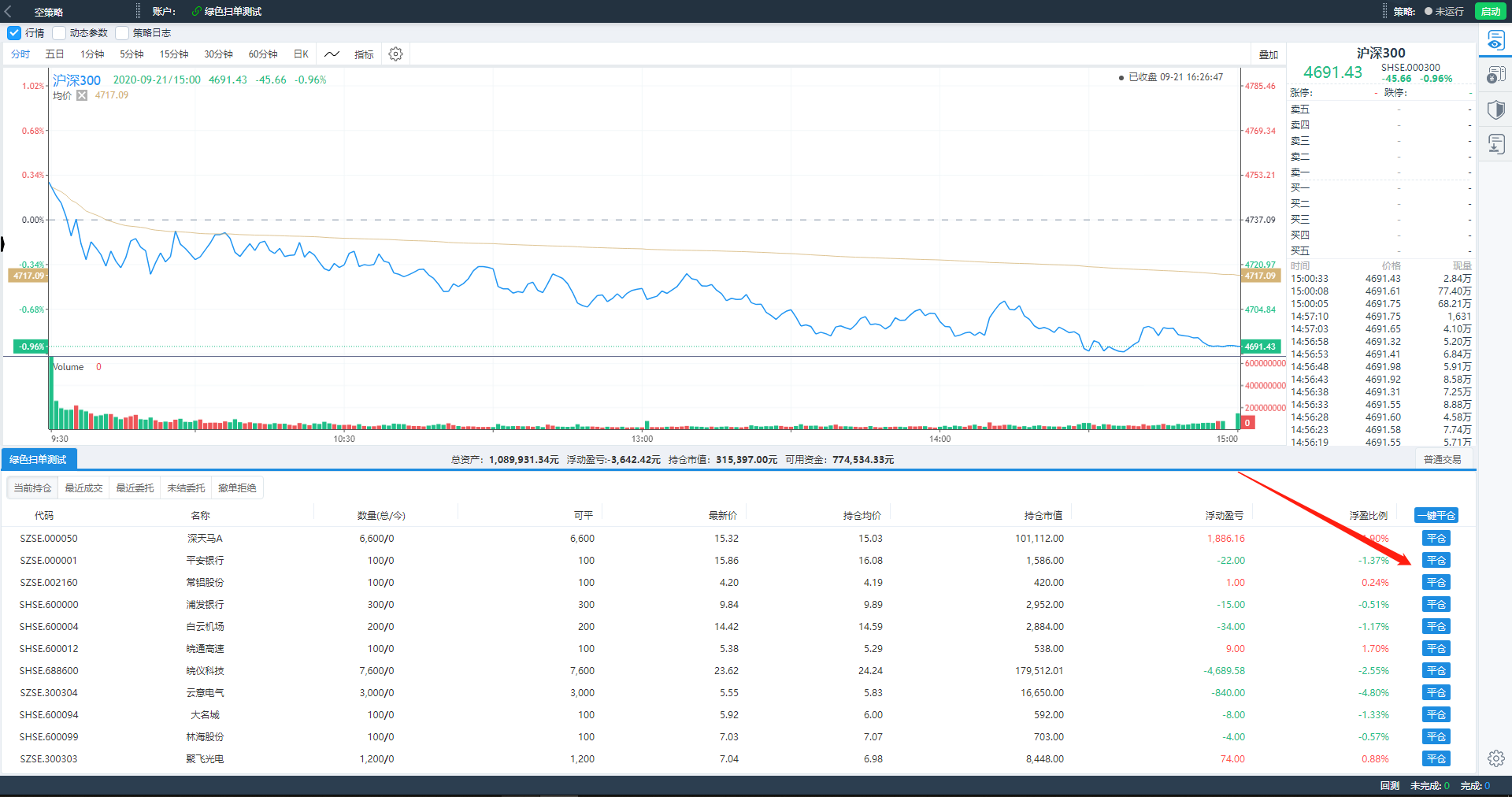Switch to the 最近成交 tab

tap(83, 488)
